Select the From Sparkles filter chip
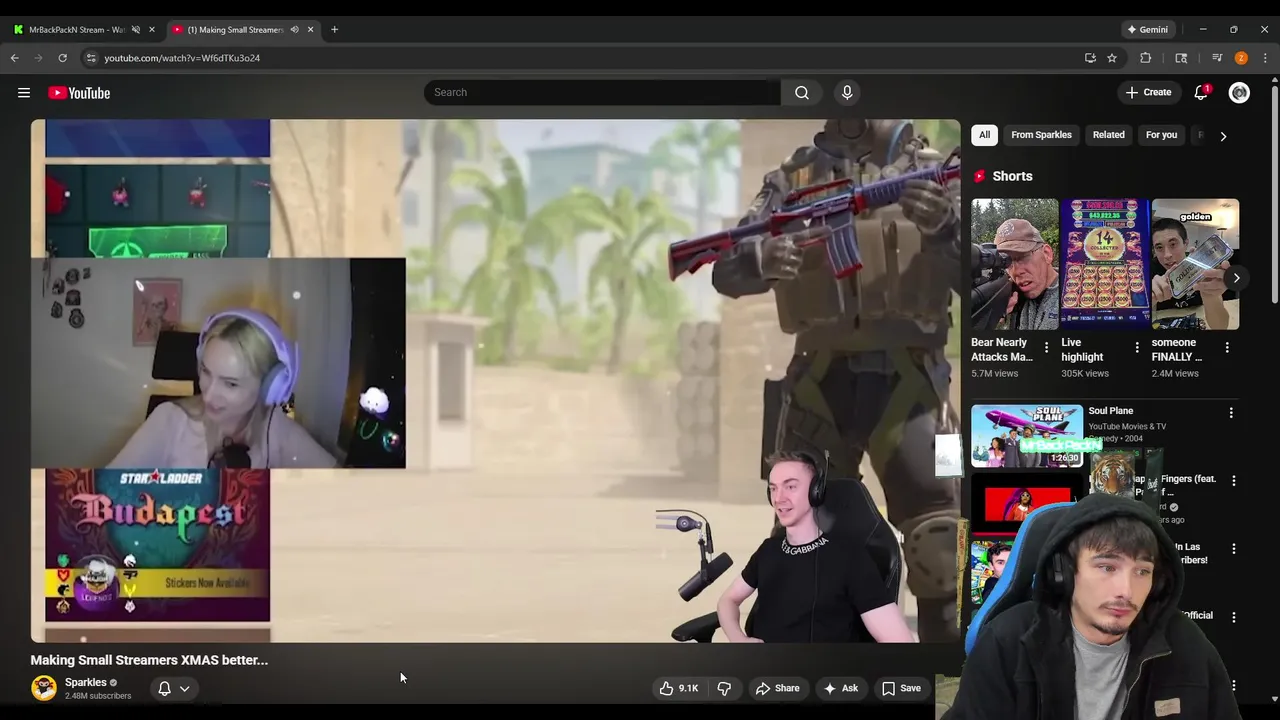Viewport: 1280px width, 720px height. coord(1041,135)
